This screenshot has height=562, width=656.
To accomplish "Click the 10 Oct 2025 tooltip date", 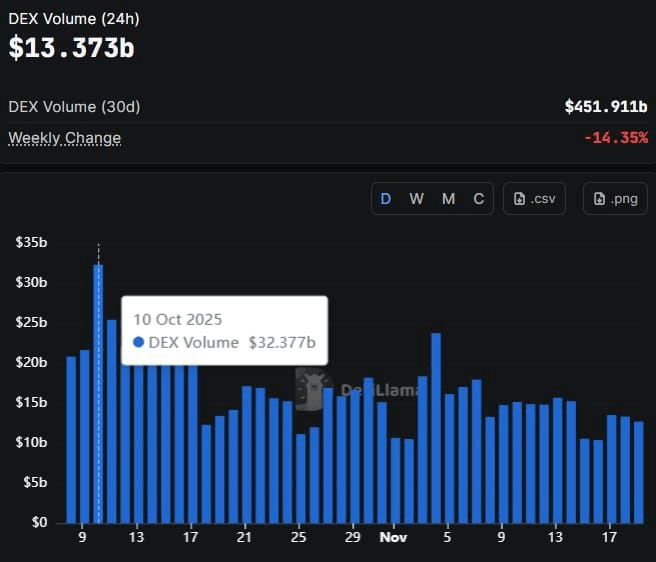I will [177, 319].
